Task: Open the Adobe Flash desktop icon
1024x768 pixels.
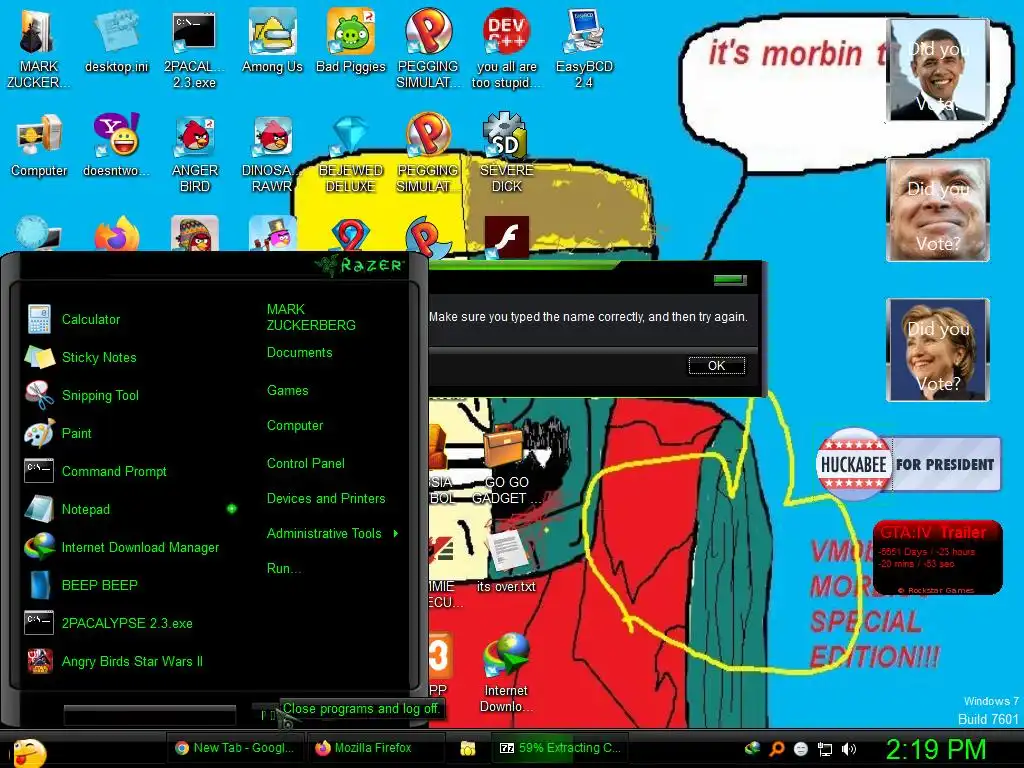Action: click(x=507, y=236)
